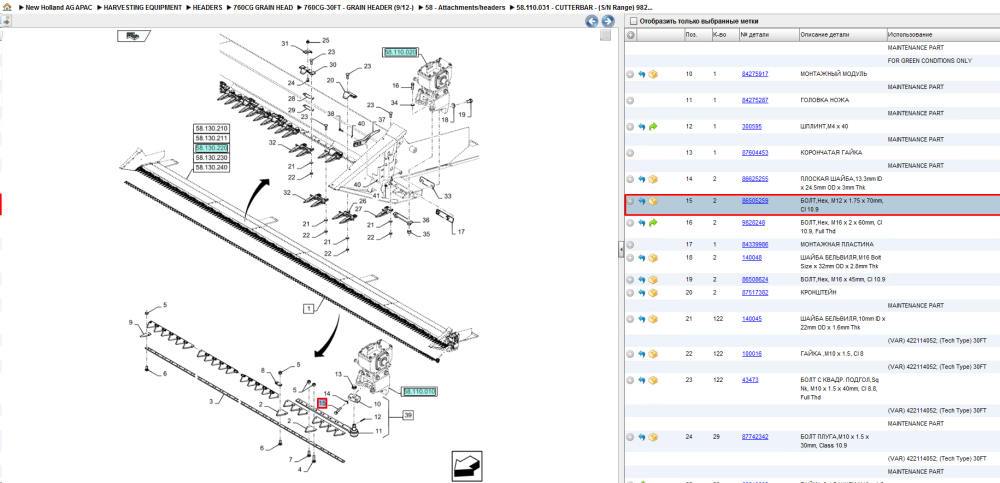This screenshot has height=483, width=1000.
Task: Go to the home icon in breadcrumb
Action: pyautogui.click(x=6, y=6)
